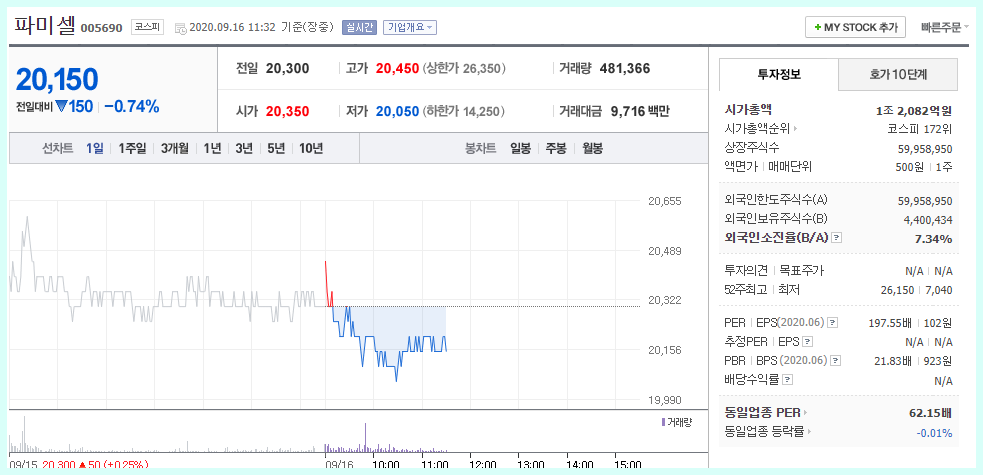
Task: Click the 상장주식수 value 59,958,950
Action: (925, 149)
